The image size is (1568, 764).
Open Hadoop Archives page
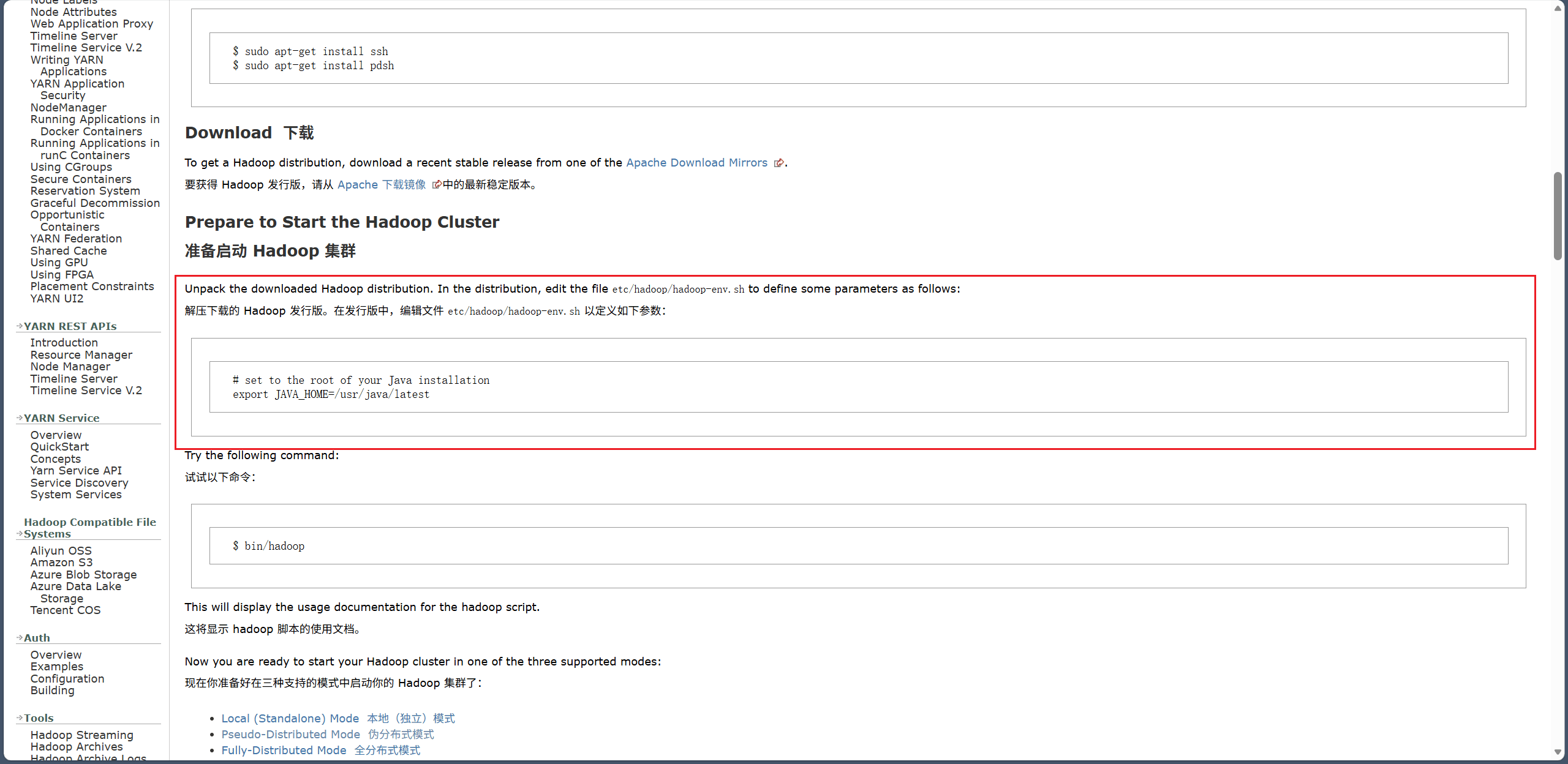pos(77,747)
